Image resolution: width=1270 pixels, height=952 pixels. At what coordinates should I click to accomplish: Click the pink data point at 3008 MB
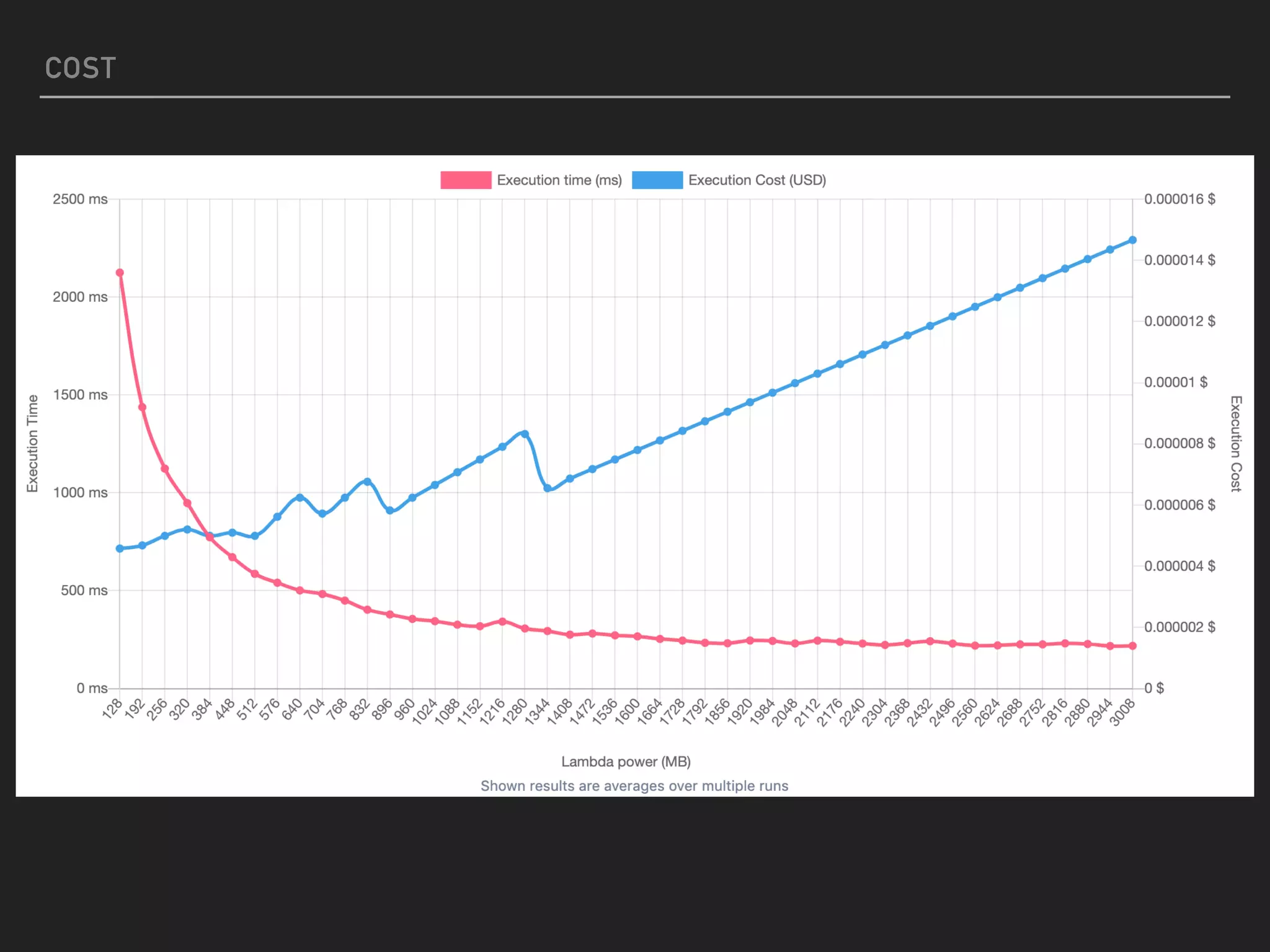tap(1132, 646)
